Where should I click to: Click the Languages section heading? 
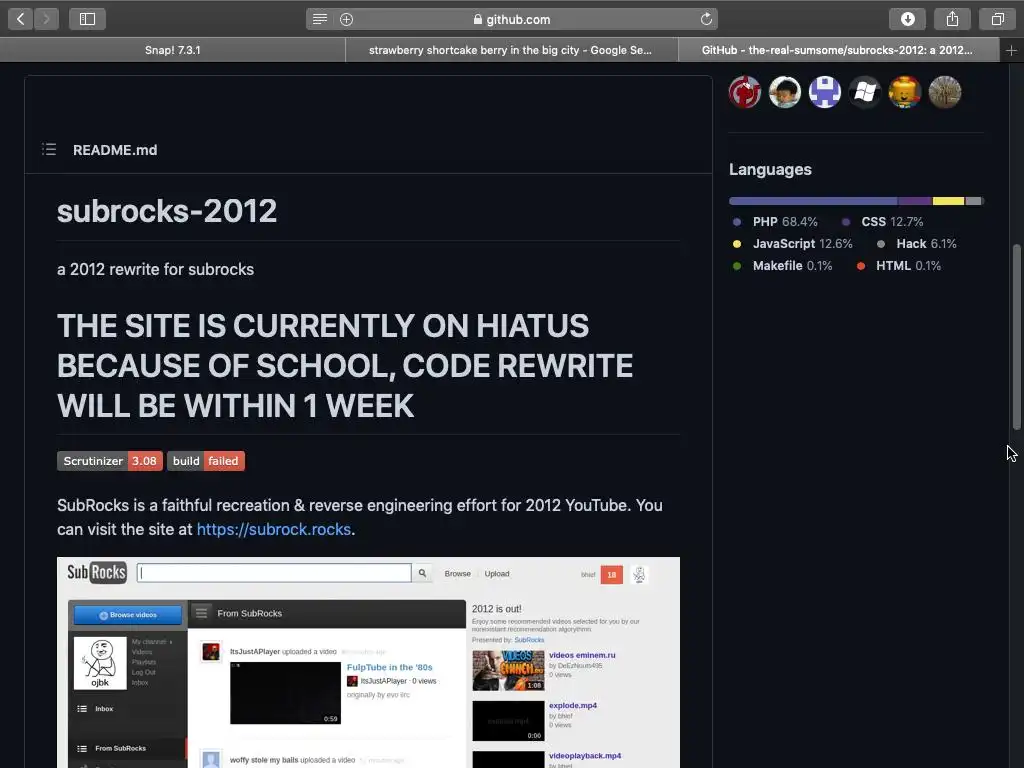click(771, 170)
